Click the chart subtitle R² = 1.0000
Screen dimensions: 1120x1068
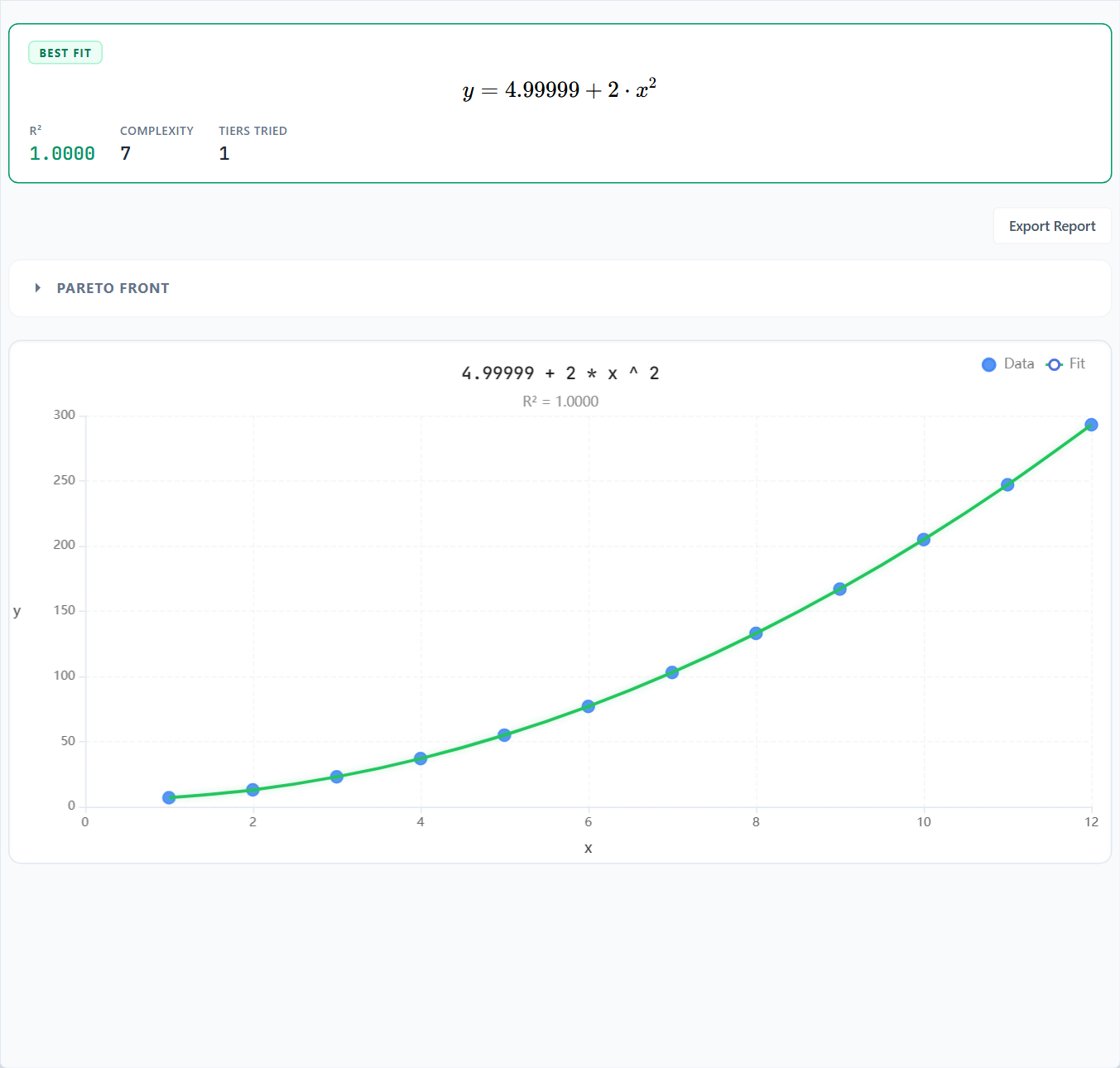(x=560, y=402)
